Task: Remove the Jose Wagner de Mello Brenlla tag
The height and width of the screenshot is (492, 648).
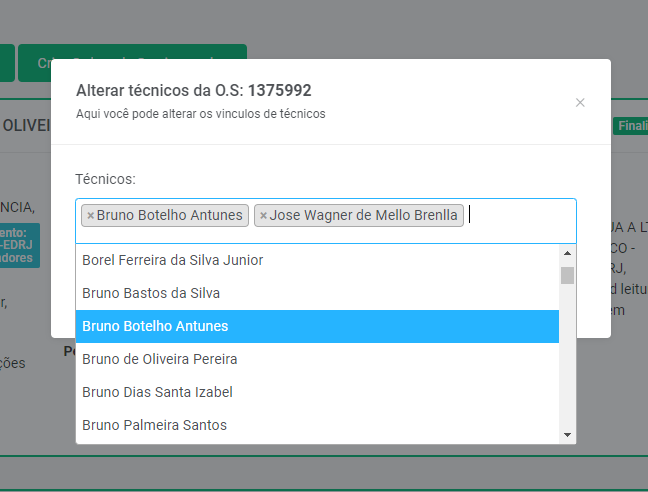Action: click(263, 216)
